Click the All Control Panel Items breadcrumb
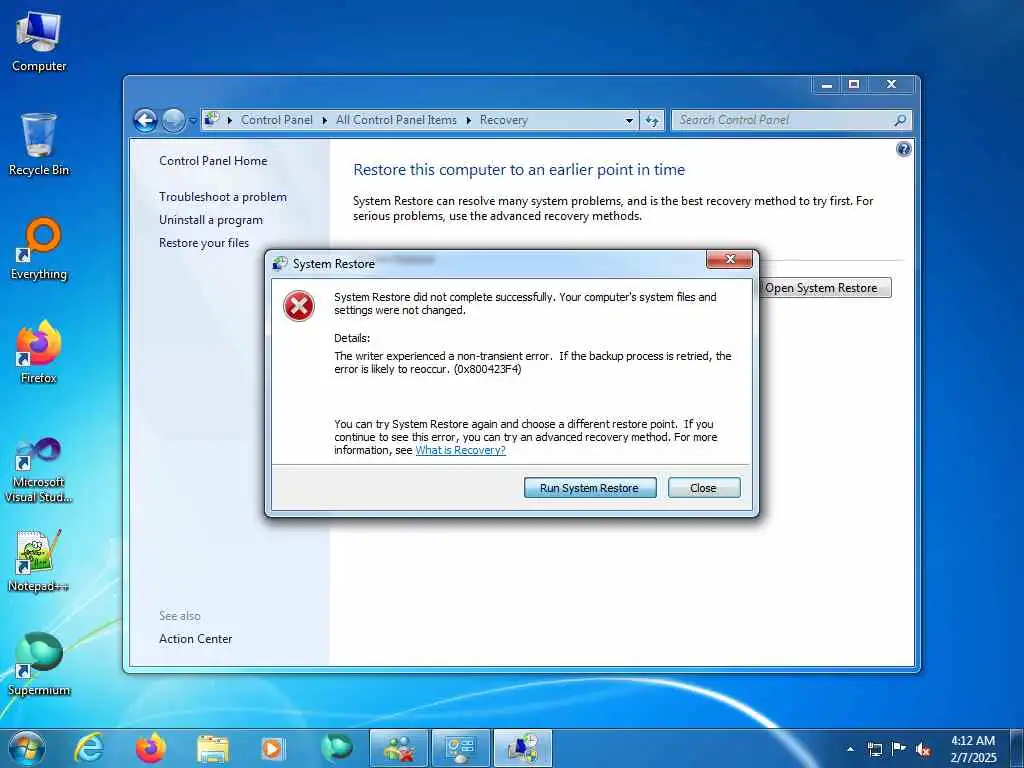 coord(396,120)
